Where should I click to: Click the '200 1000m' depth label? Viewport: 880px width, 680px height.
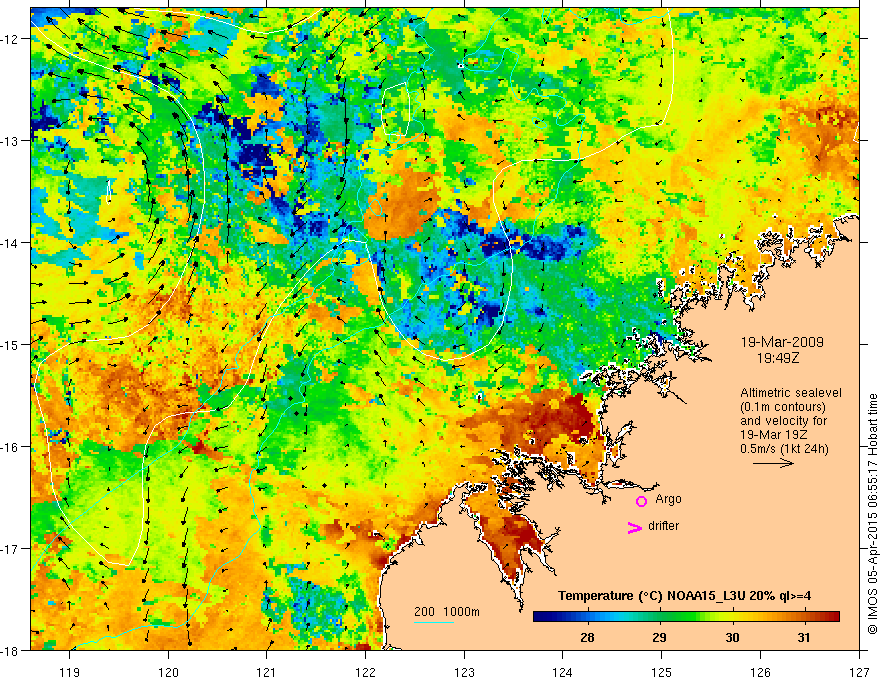pyautogui.click(x=447, y=612)
